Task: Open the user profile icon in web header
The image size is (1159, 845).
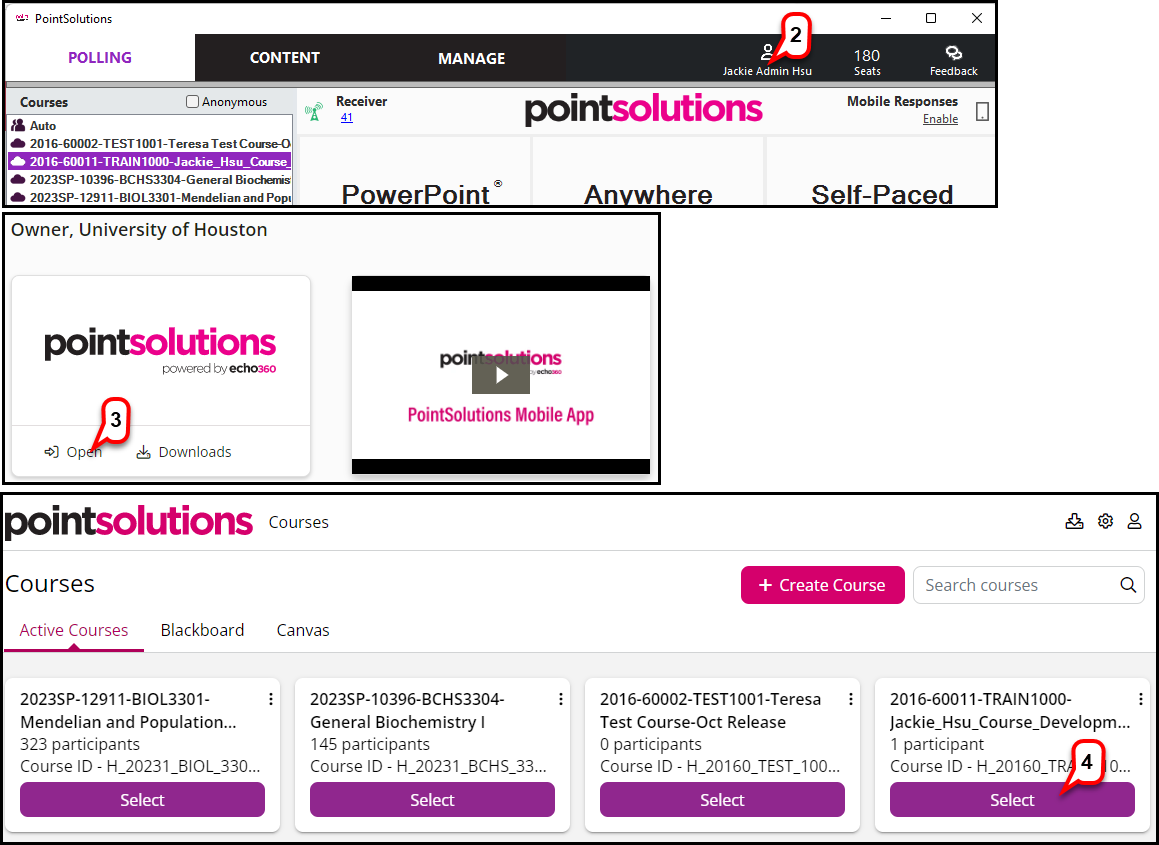Action: tap(1135, 521)
